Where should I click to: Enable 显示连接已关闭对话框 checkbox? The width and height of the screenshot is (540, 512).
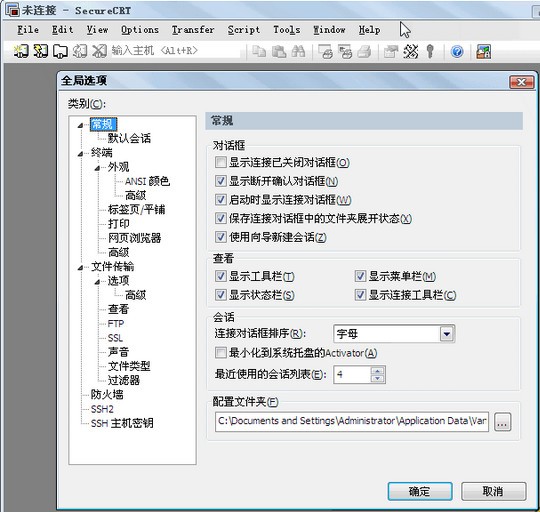(220, 162)
